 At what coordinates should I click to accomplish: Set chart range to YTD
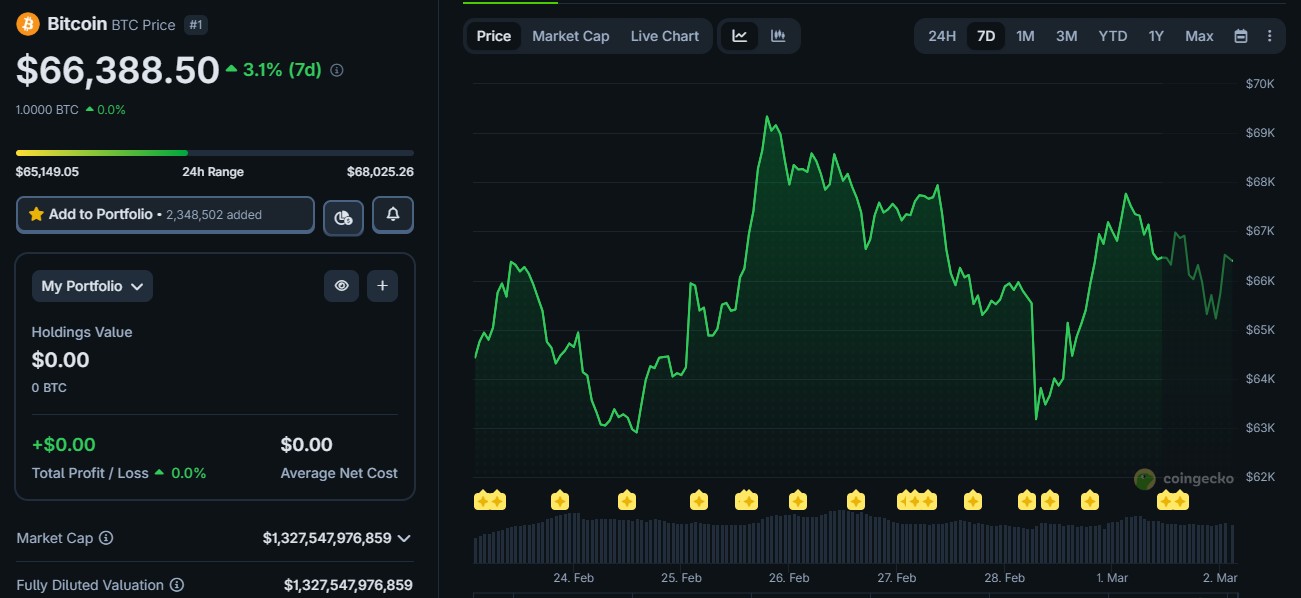[1113, 36]
